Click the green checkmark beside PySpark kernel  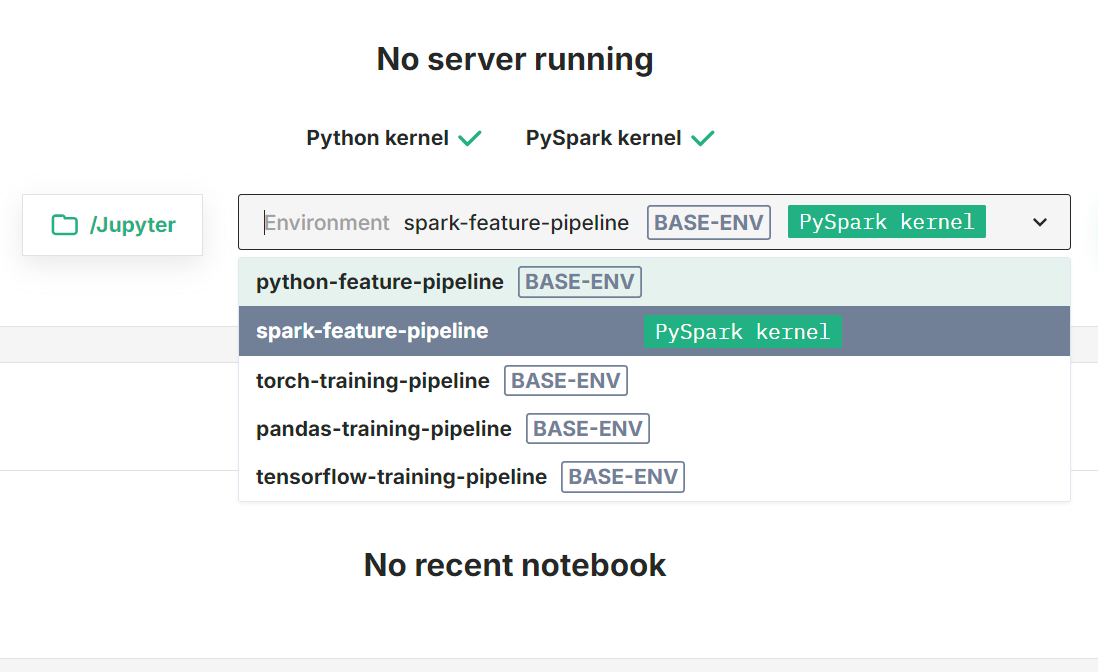pyautogui.click(x=702, y=136)
